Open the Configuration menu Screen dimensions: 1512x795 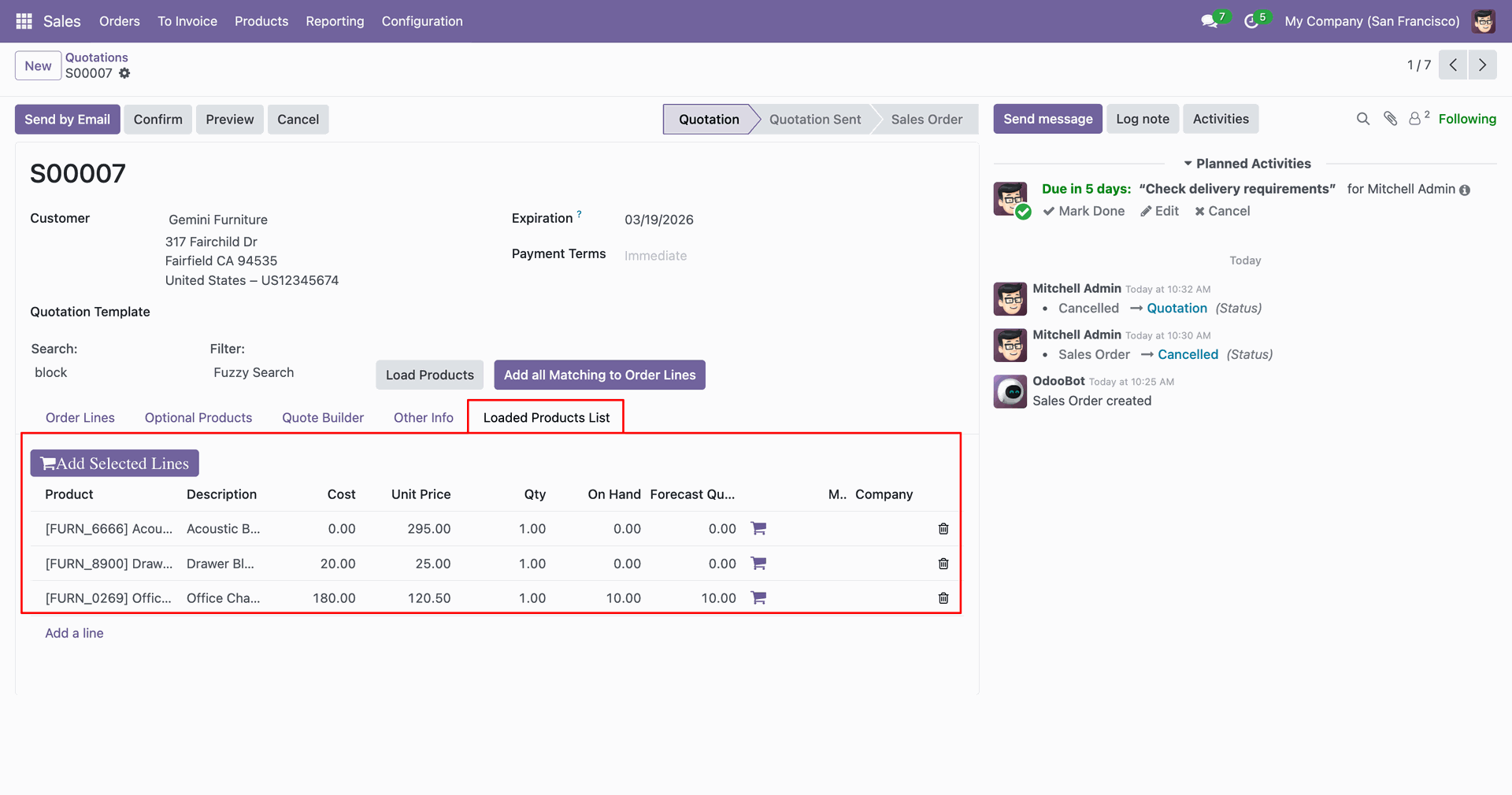(422, 21)
